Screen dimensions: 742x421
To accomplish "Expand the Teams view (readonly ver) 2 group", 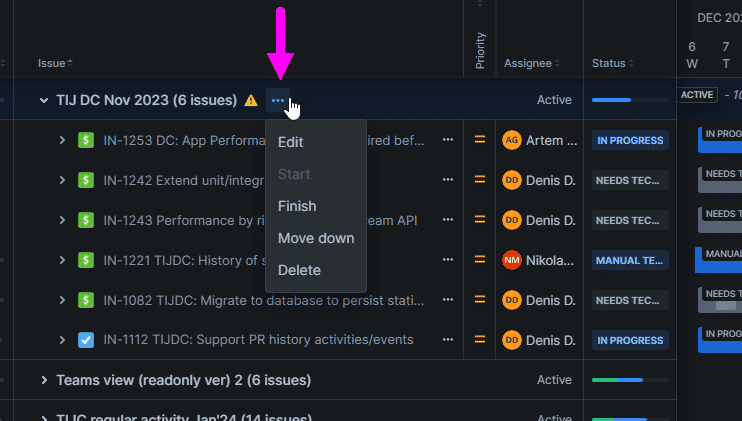I will [44, 380].
